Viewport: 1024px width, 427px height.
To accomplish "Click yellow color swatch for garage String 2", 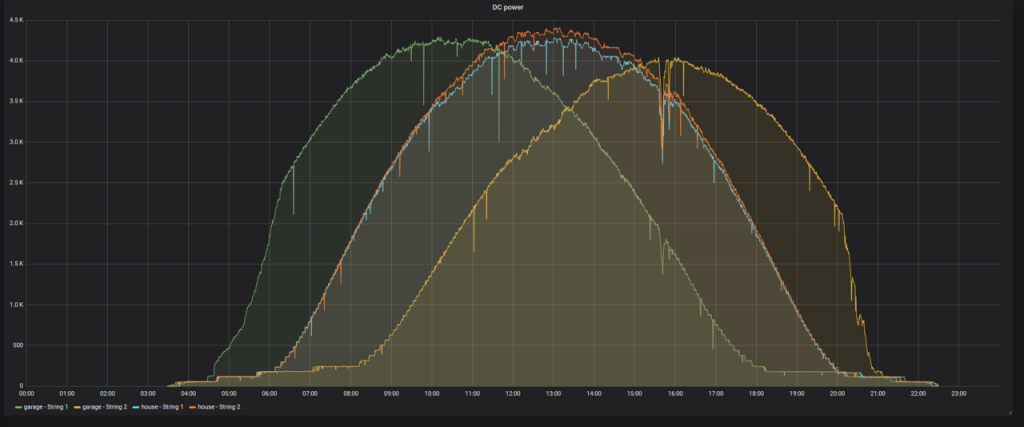I will click(x=79, y=408).
